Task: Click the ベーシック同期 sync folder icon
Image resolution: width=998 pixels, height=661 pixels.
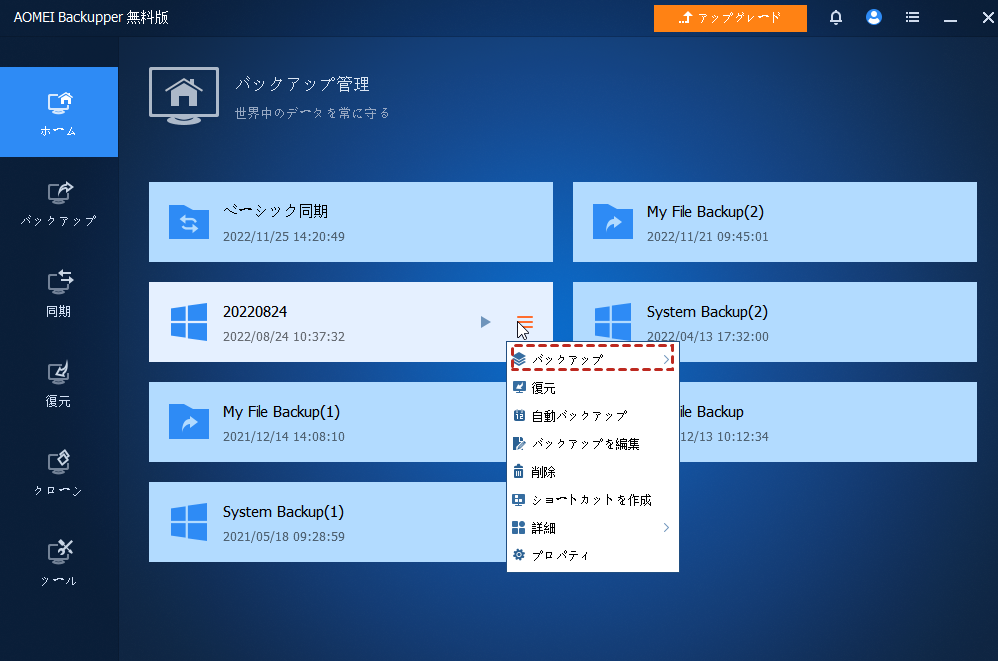Action: coord(189,222)
